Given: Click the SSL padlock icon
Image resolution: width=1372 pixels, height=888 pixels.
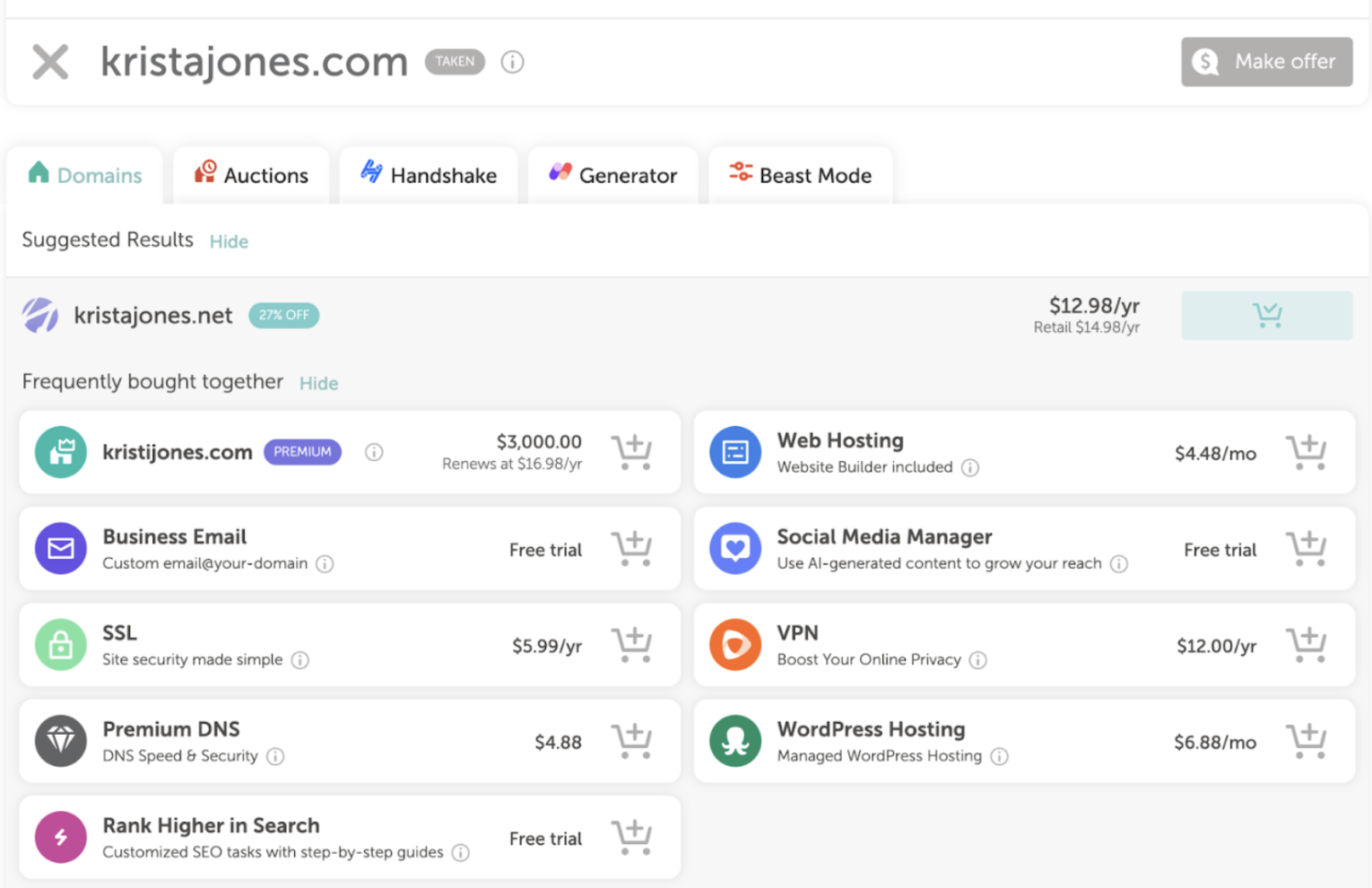Looking at the screenshot, I should [61, 645].
